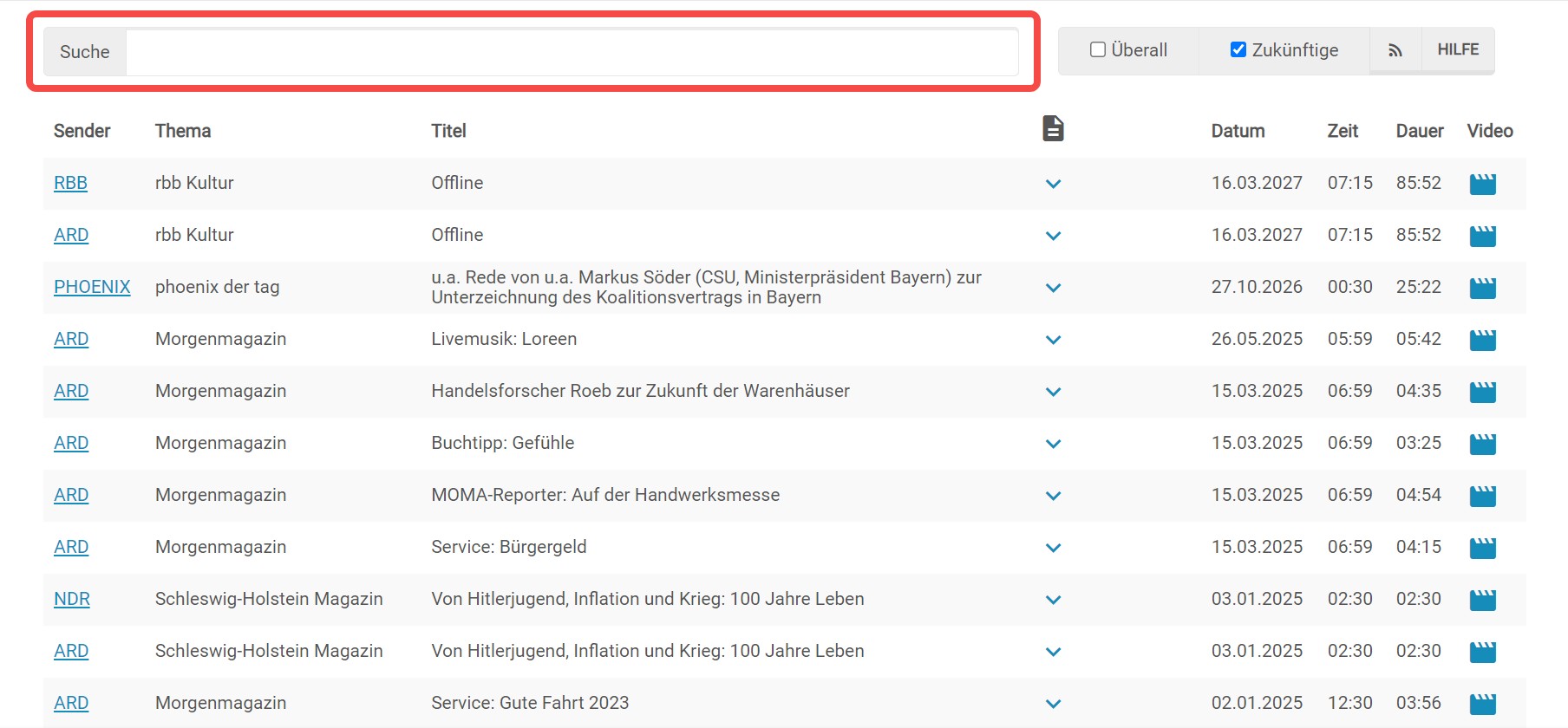Open video for Buchtipp: Gefühle

tap(1482, 444)
